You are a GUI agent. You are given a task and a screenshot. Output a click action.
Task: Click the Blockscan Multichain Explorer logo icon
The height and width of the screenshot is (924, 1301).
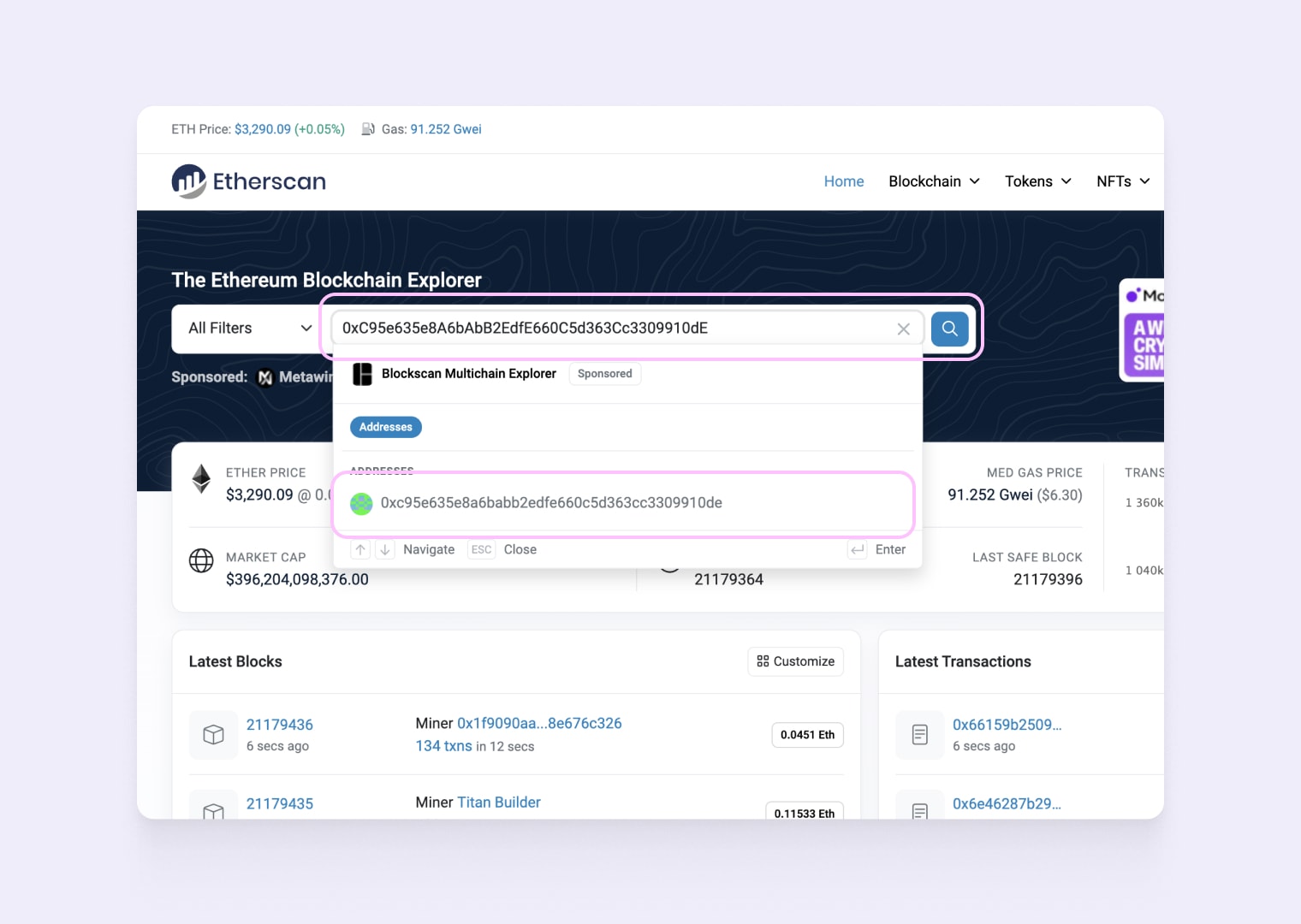click(x=362, y=374)
